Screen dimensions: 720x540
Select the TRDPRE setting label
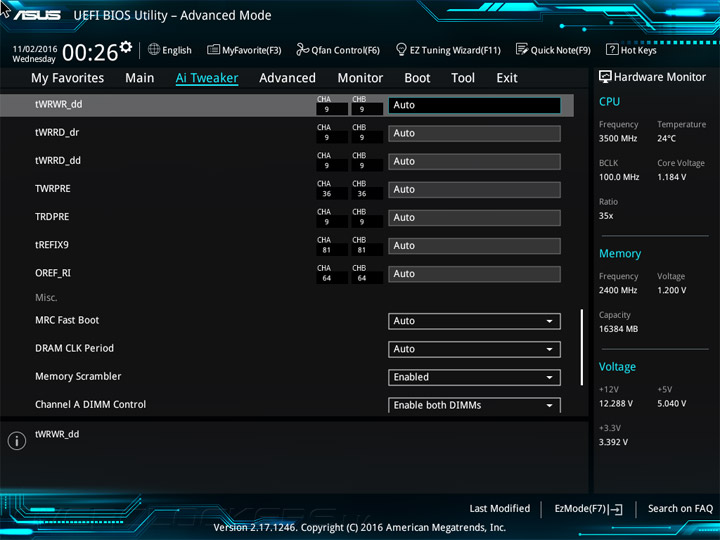[52, 217]
